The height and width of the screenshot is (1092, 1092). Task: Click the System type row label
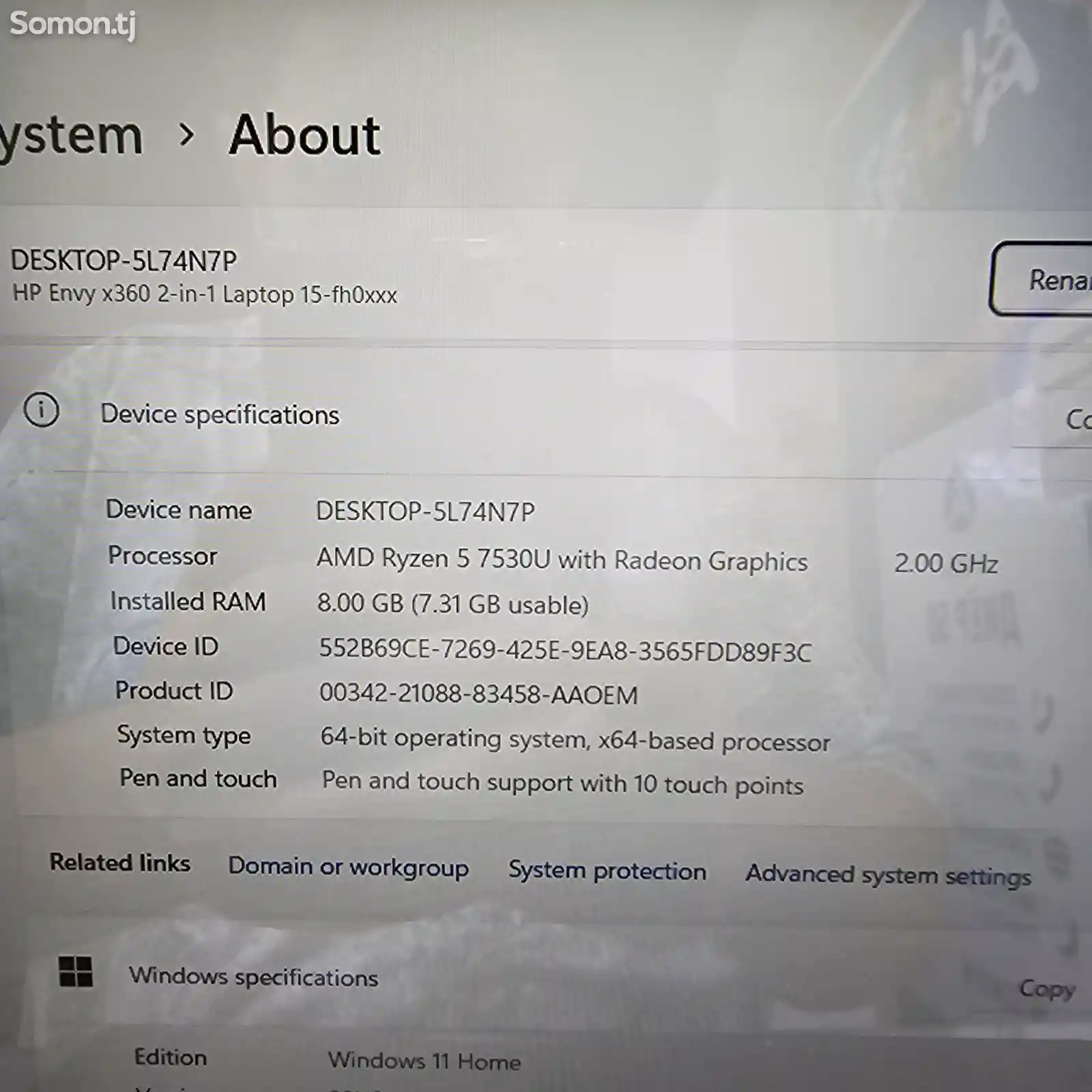click(184, 735)
